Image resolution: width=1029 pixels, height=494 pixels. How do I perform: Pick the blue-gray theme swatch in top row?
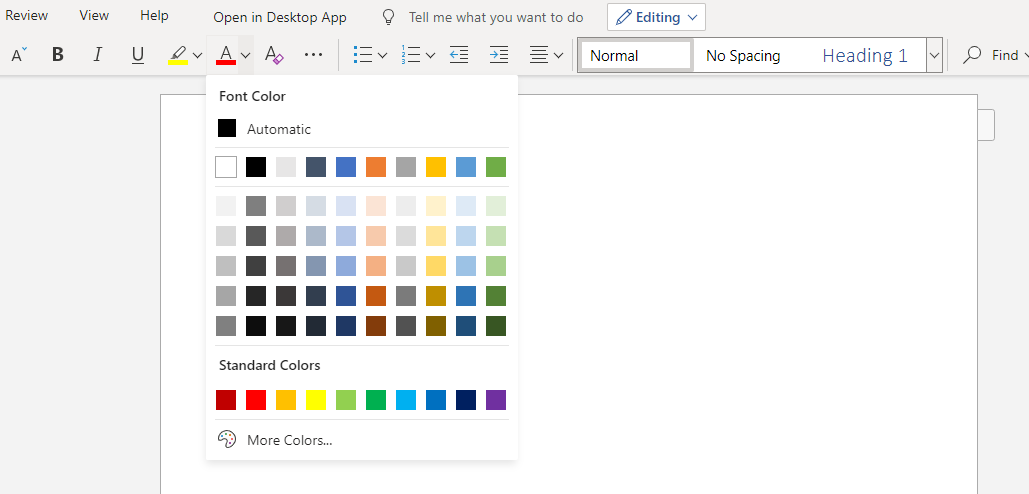(x=316, y=167)
